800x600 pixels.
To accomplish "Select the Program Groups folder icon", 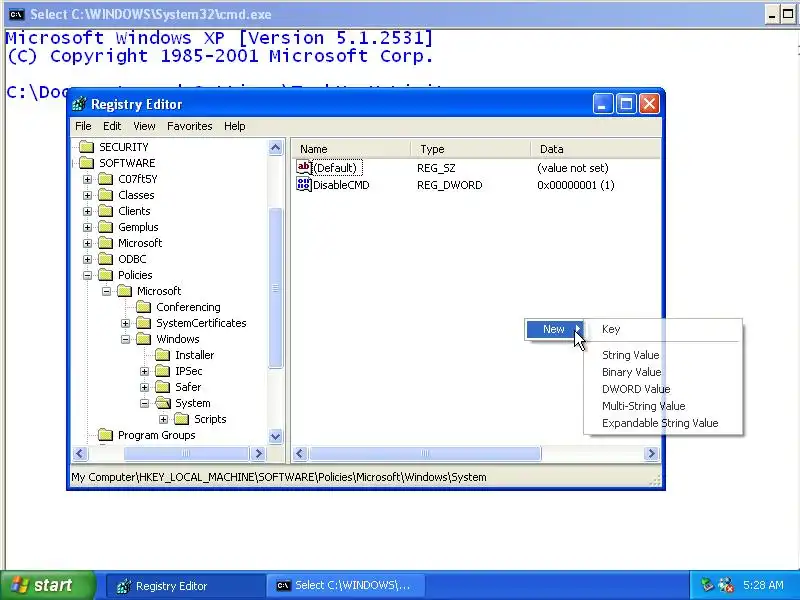I will (106, 435).
